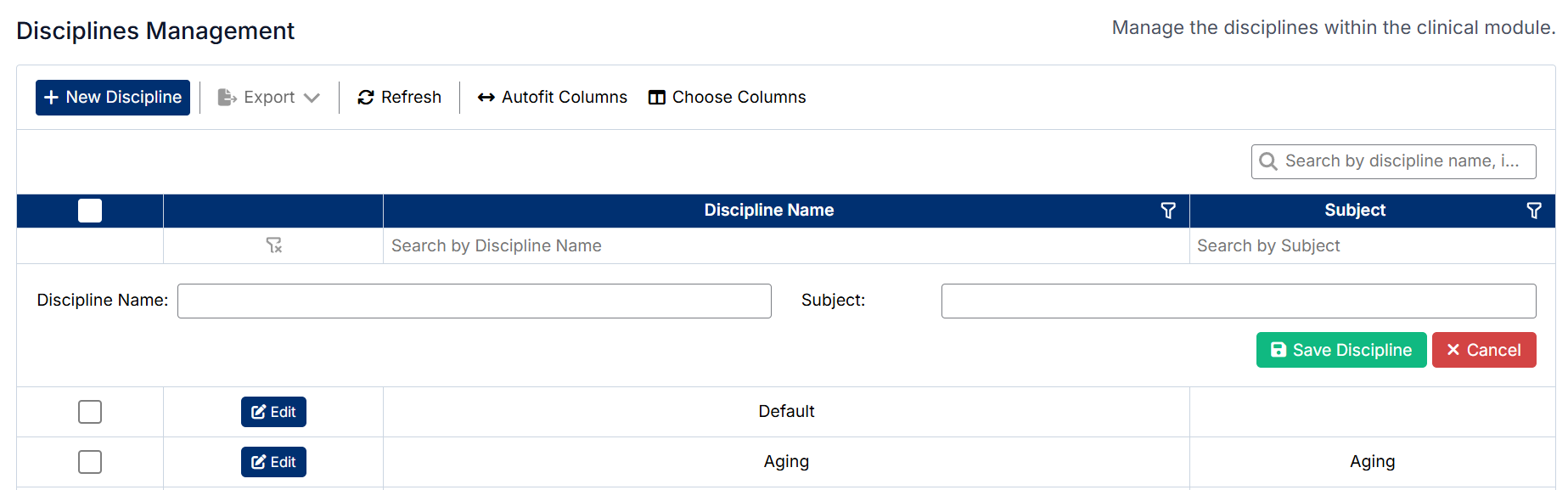Cancel the discipline editing form
Screen dimensions: 1568x490
[x=1483, y=350]
